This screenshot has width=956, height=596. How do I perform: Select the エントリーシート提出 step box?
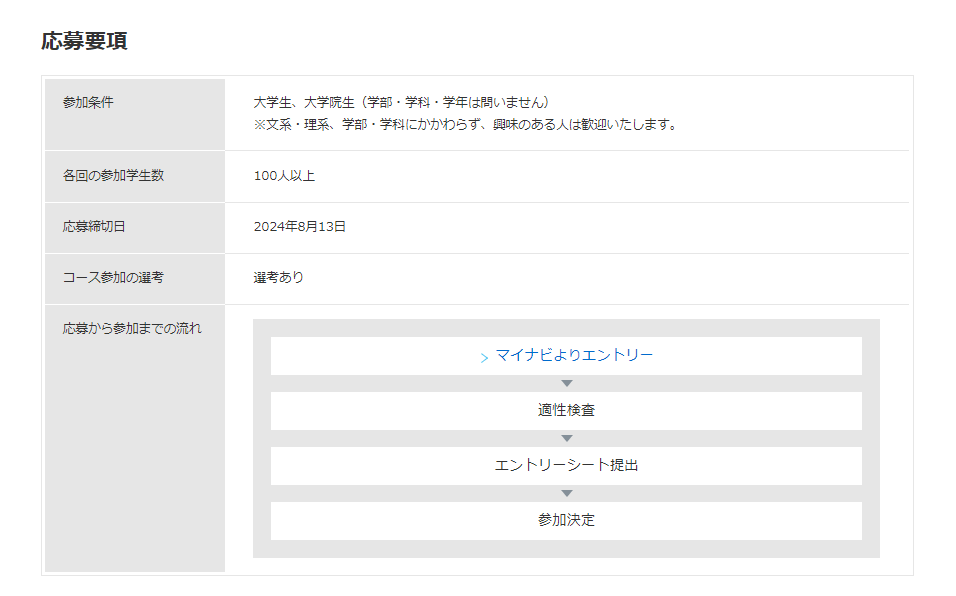567,465
